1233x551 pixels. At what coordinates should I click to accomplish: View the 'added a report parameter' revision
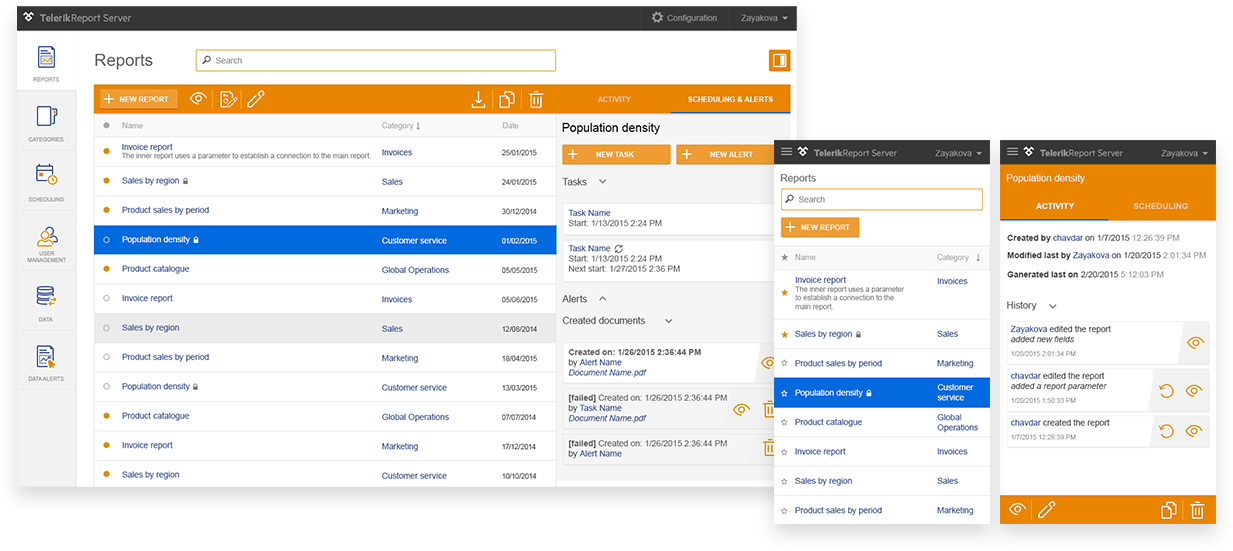pos(1194,390)
